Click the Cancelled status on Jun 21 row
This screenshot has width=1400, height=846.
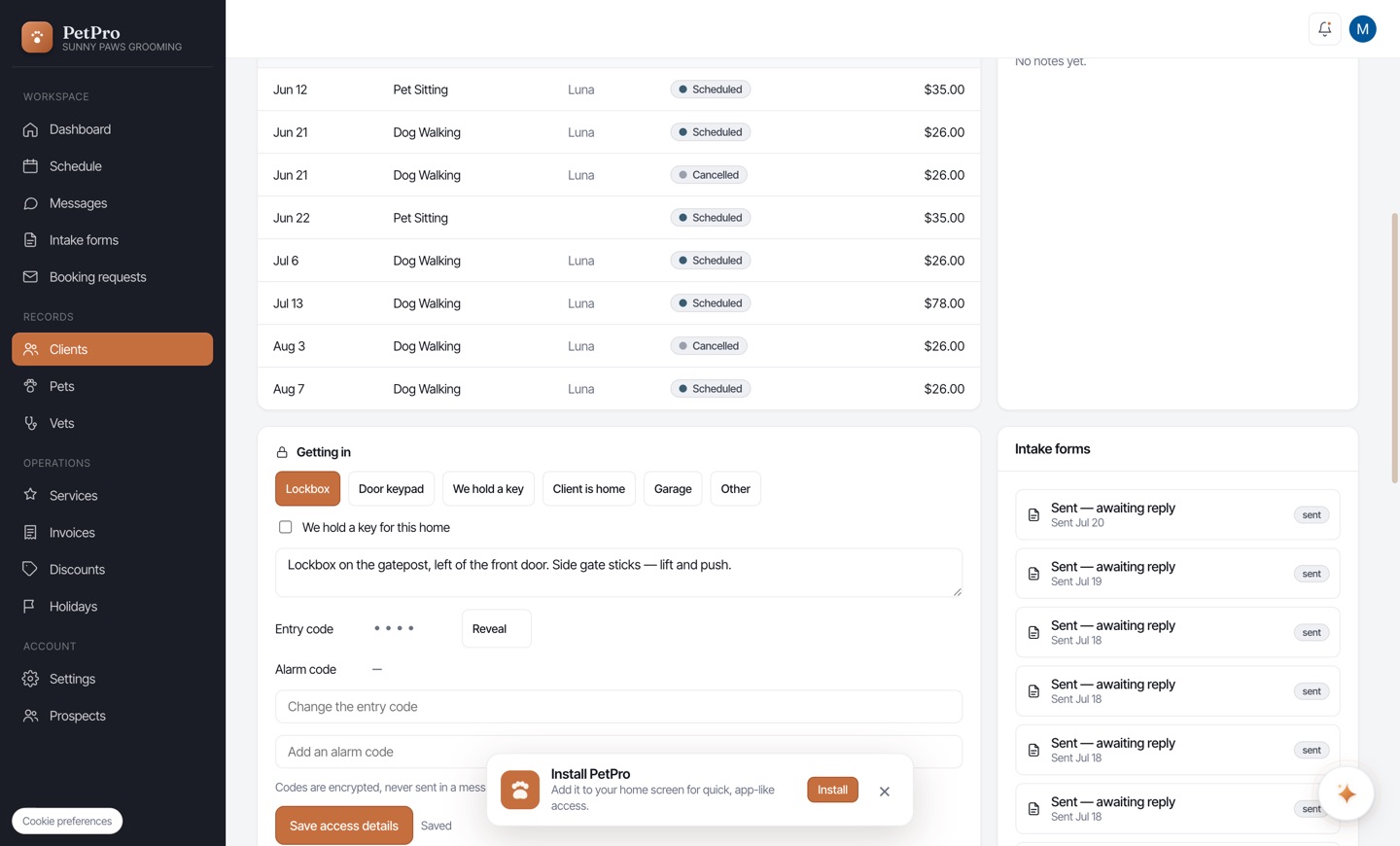(x=709, y=175)
